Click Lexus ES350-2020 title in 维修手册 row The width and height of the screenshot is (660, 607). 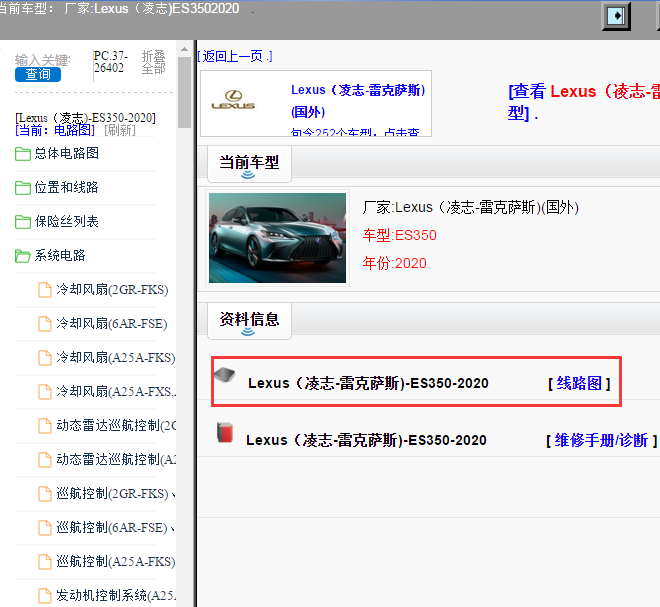click(366, 441)
